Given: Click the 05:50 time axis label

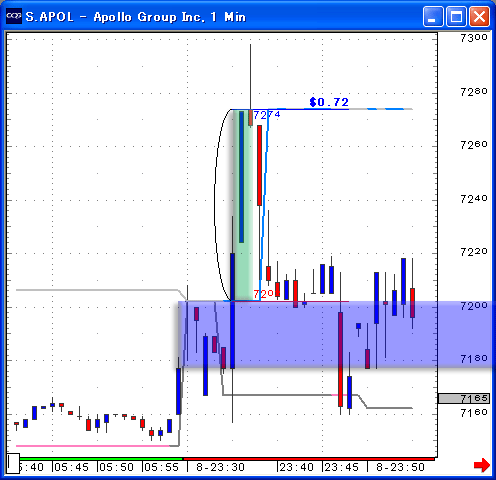Looking at the screenshot, I should (x=116, y=467).
